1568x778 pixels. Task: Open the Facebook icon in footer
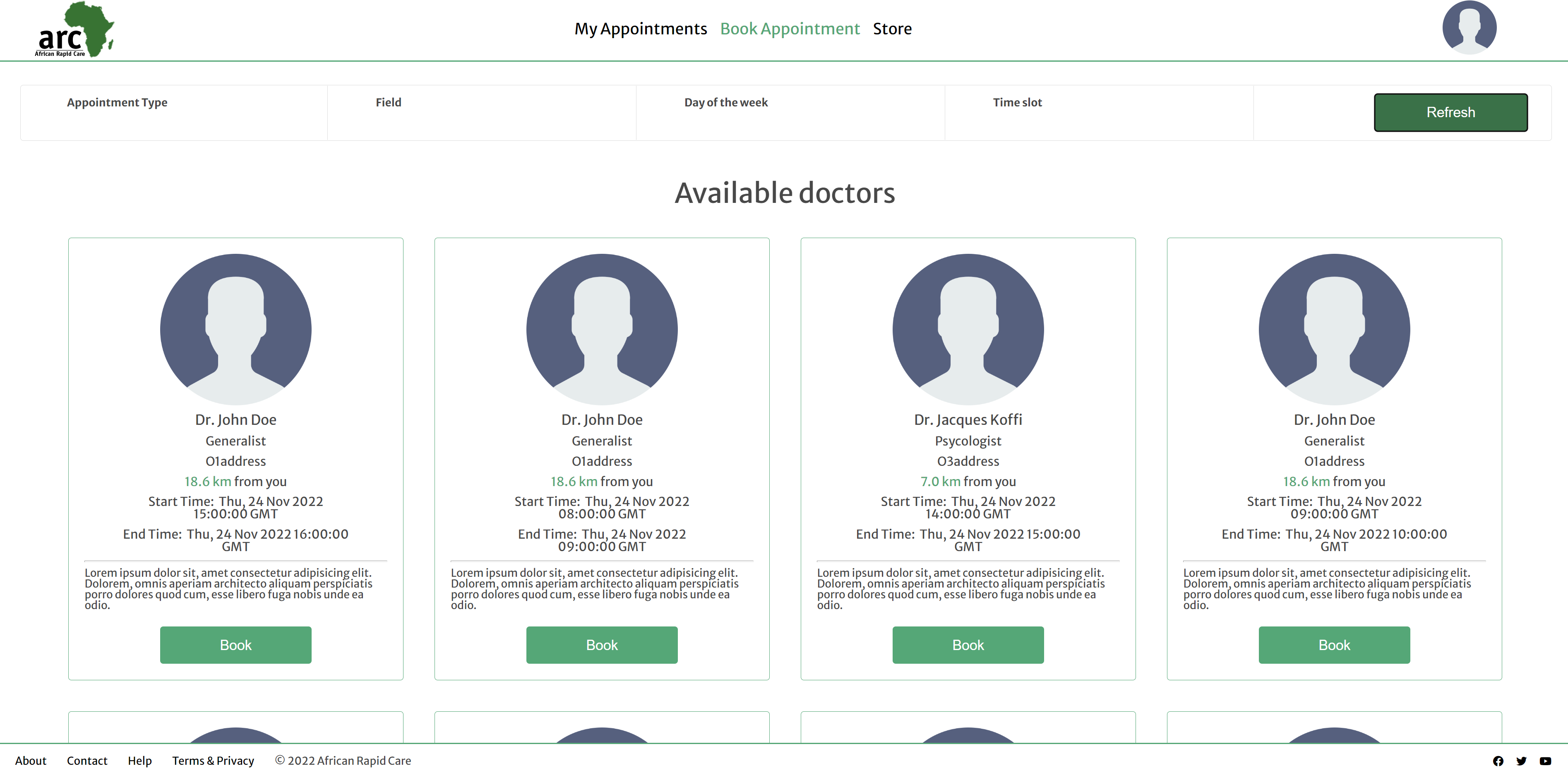pyautogui.click(x=1498, y=761)
